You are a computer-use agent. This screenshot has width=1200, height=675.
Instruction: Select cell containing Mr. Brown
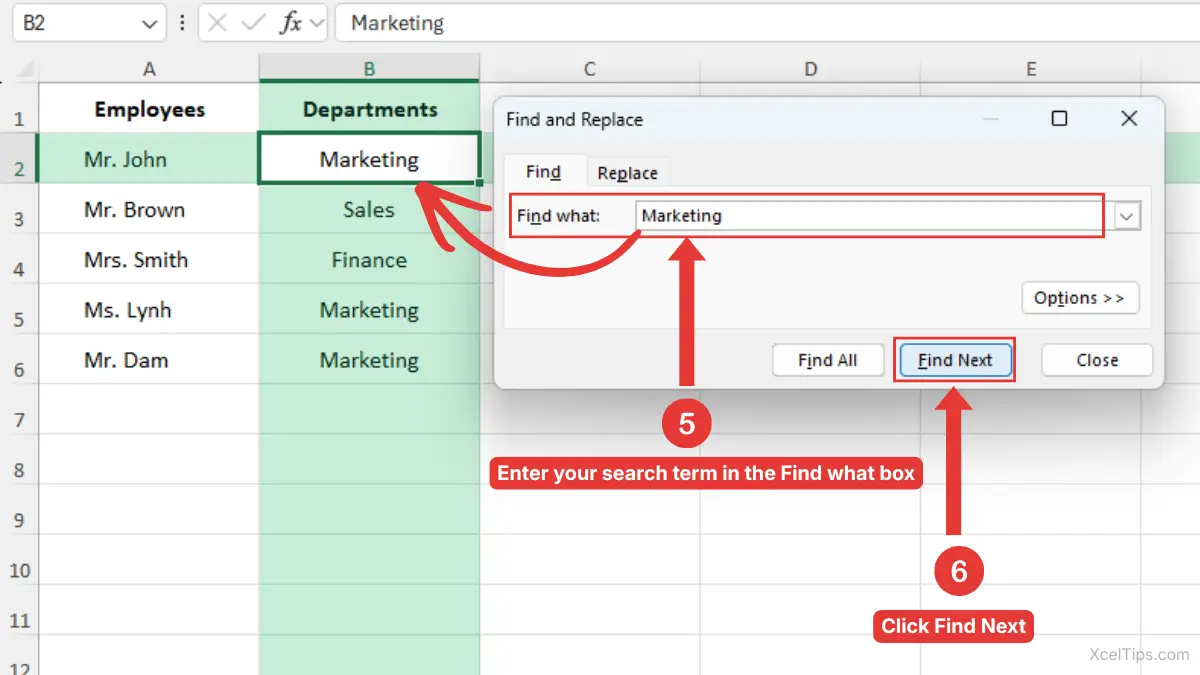point(149,210)
